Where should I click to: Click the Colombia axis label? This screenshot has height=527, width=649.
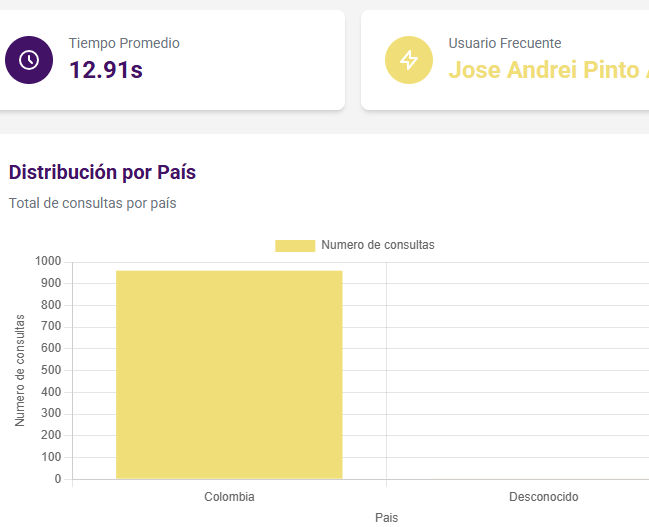point(229,497)
